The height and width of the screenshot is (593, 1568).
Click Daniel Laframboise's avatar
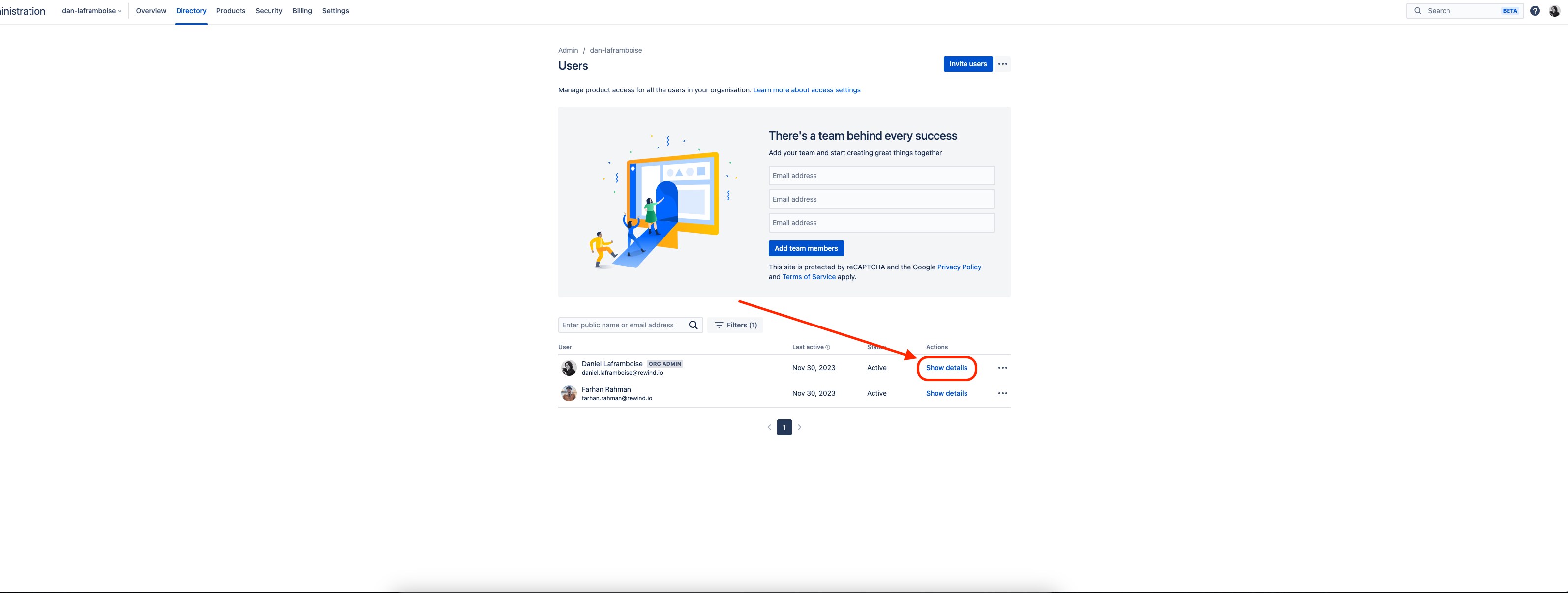point(569,368)
